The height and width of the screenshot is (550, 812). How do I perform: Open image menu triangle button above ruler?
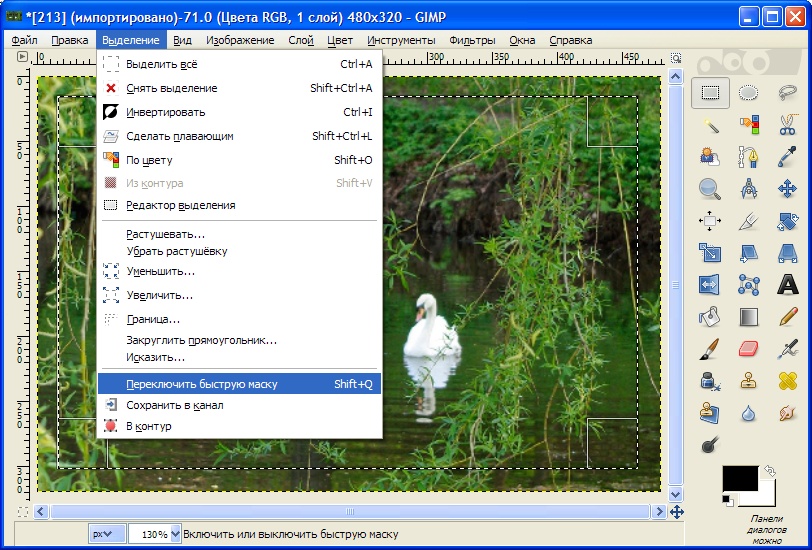coord(23,60)
